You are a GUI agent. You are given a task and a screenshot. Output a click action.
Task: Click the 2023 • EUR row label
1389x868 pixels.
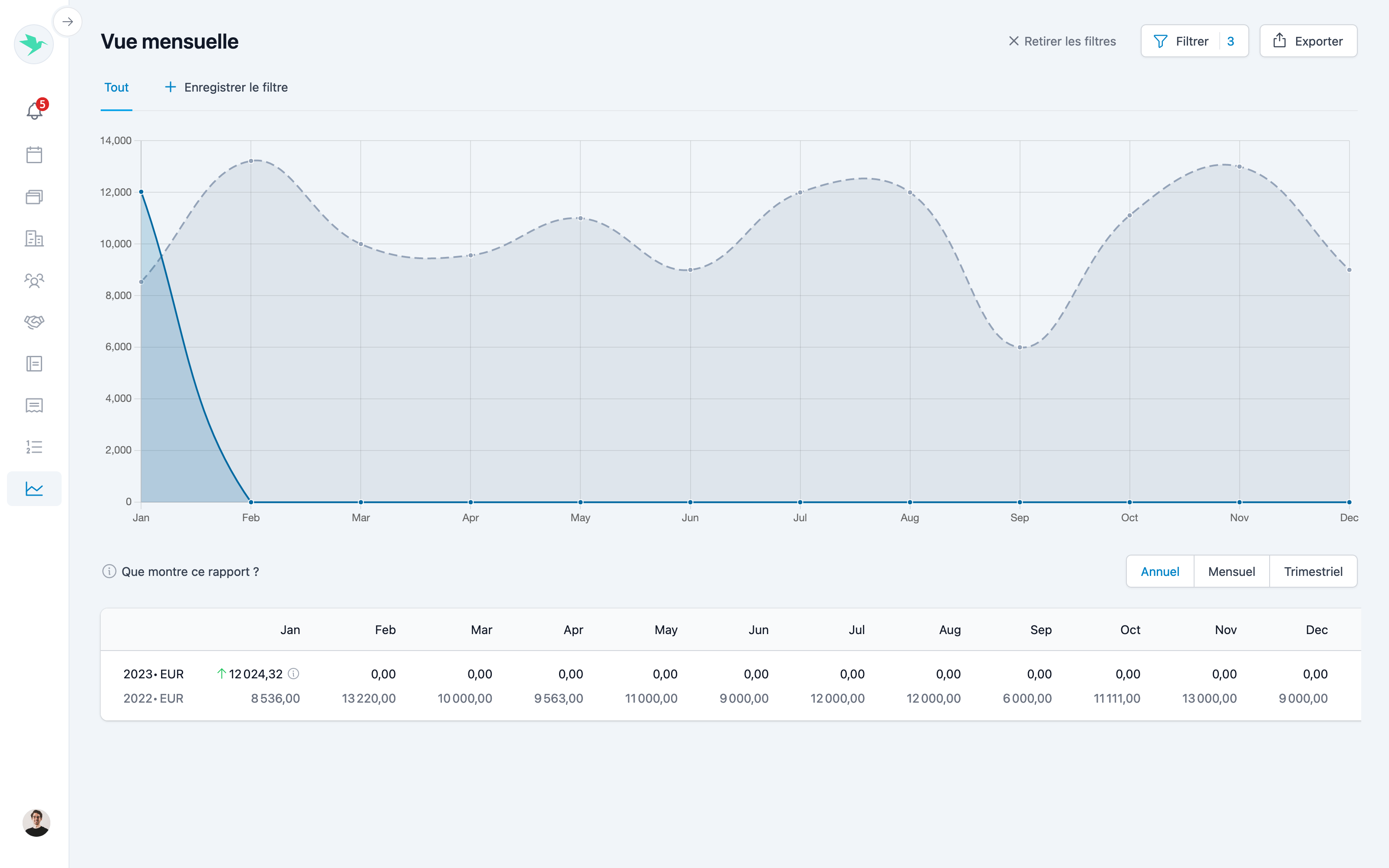[153, 674]
